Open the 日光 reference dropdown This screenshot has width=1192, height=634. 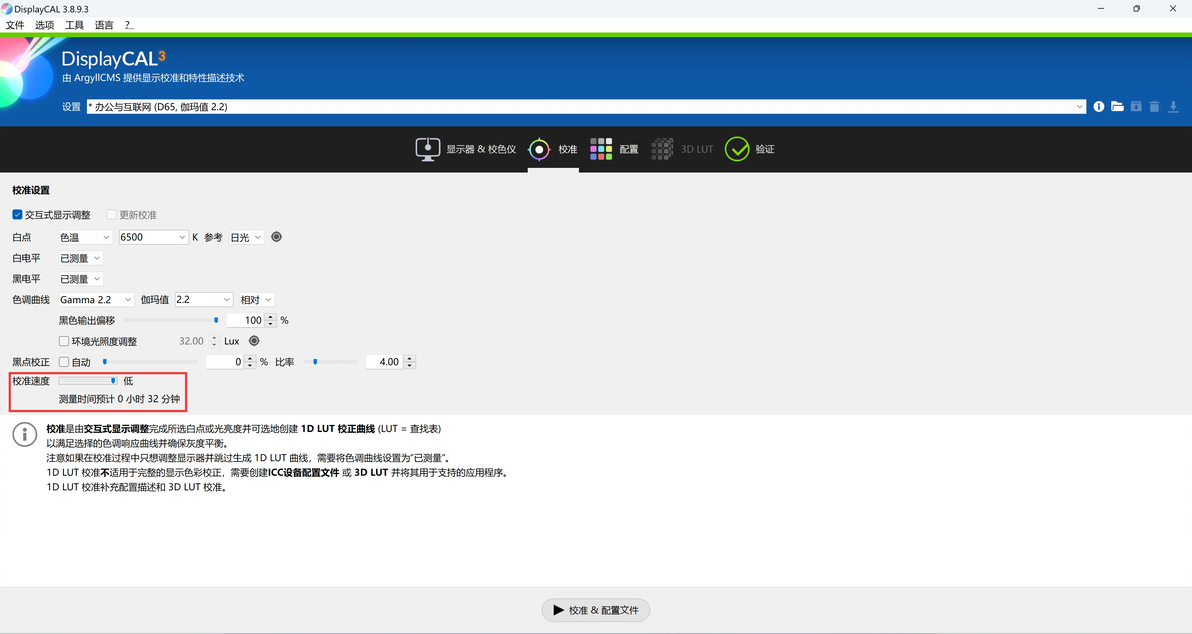(246, 237)
